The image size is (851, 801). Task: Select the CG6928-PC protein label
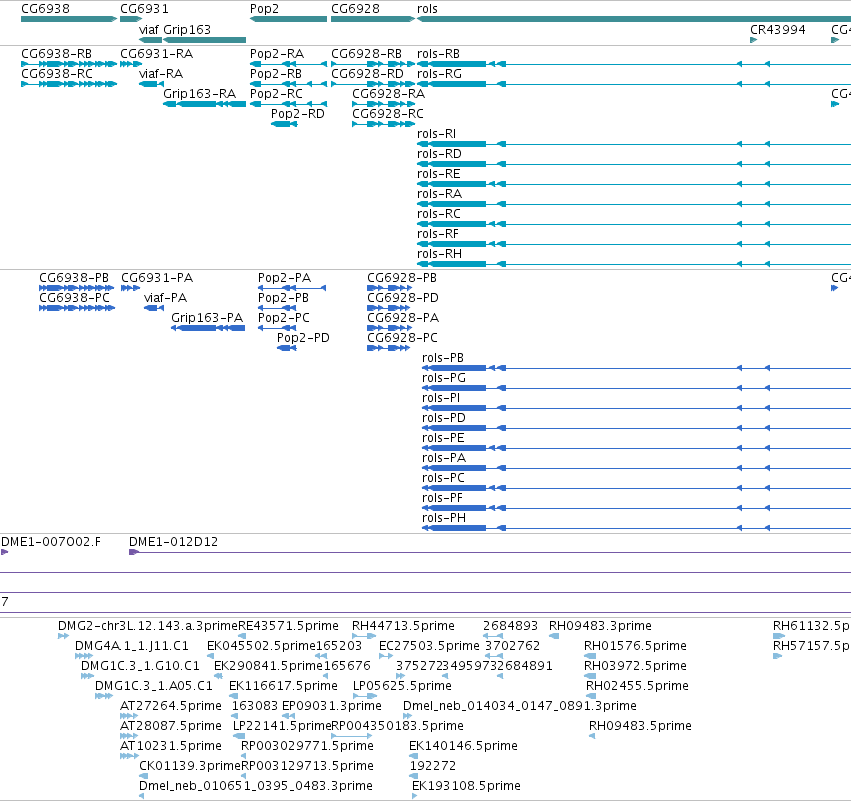click(x=402, y=338)
